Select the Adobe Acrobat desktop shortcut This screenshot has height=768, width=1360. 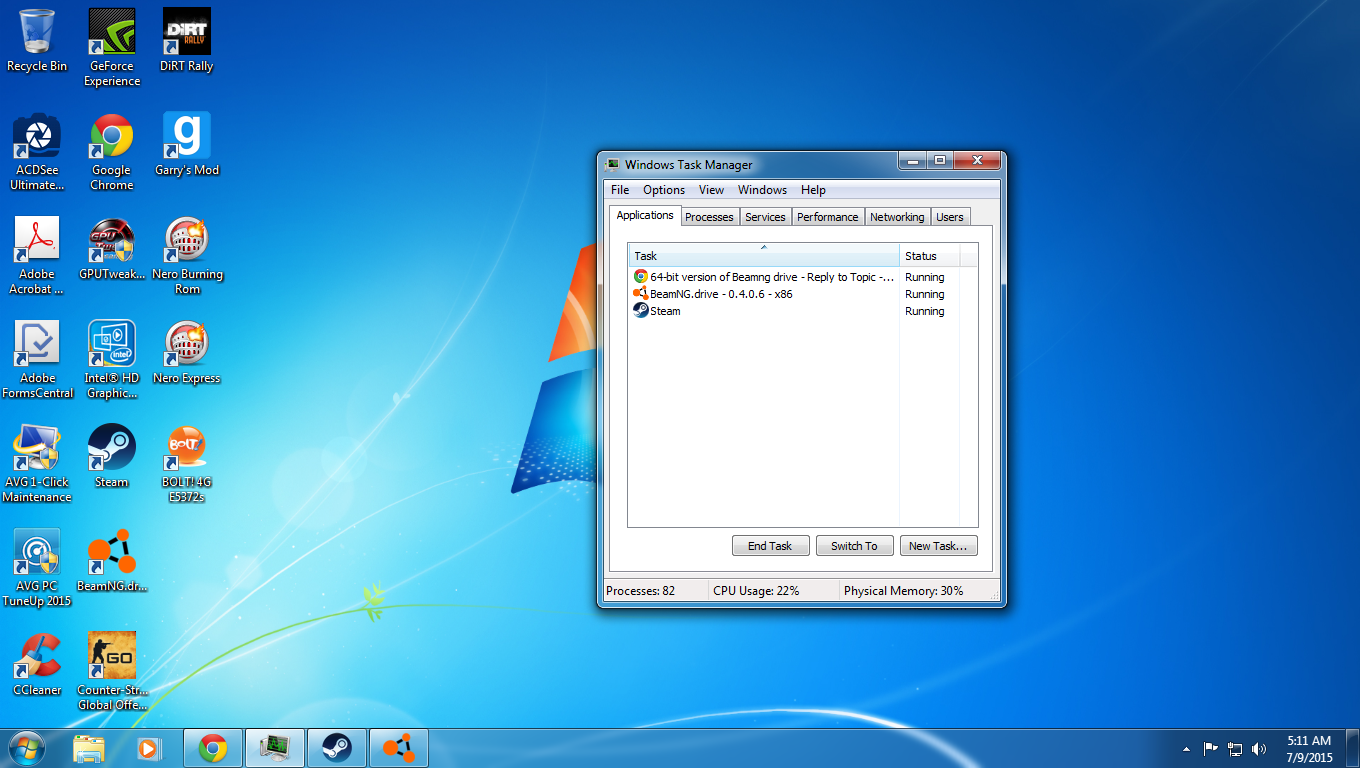[x=37, y=255]
